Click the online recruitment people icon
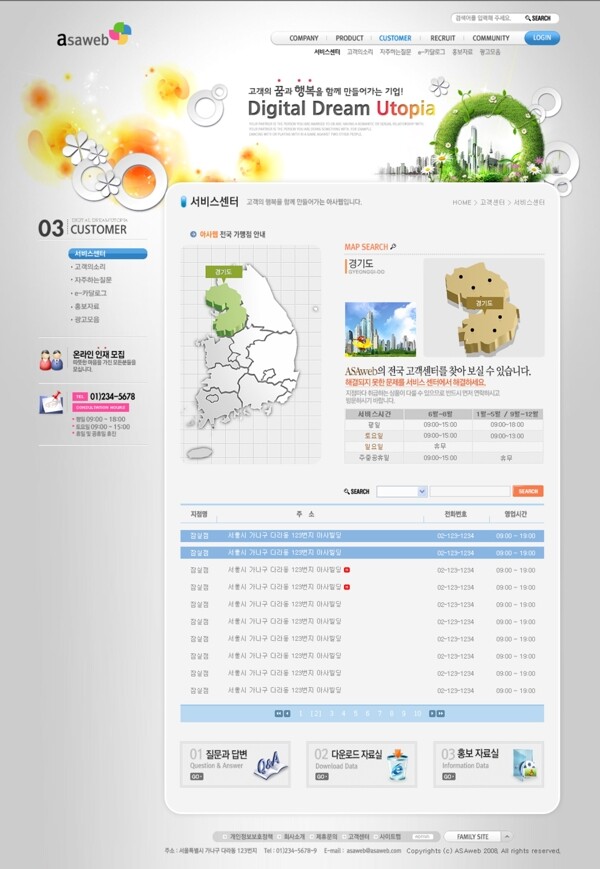 pyautogui.click(x=51, y=360)
